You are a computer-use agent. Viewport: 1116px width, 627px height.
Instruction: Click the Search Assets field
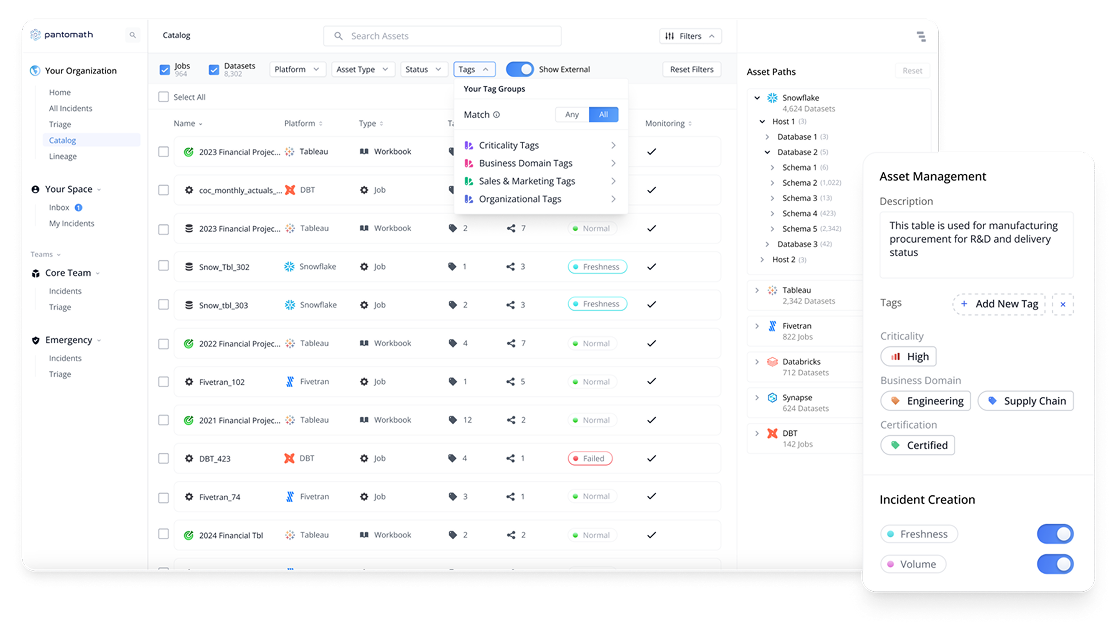pyautogui.click(x=442, y=36)
